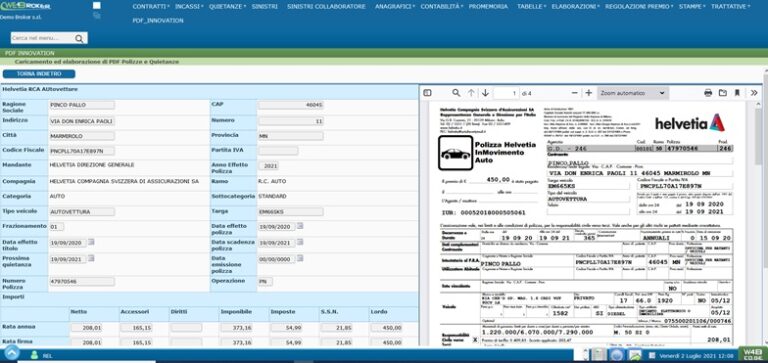
Task: Toggle the PDF viewer sidebar
Action: coord(427,93)
